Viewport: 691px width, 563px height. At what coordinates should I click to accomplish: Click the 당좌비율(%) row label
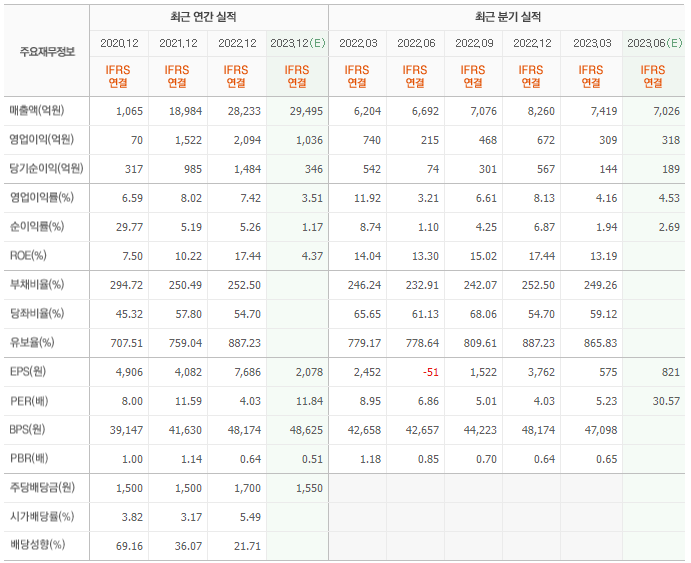37,314
